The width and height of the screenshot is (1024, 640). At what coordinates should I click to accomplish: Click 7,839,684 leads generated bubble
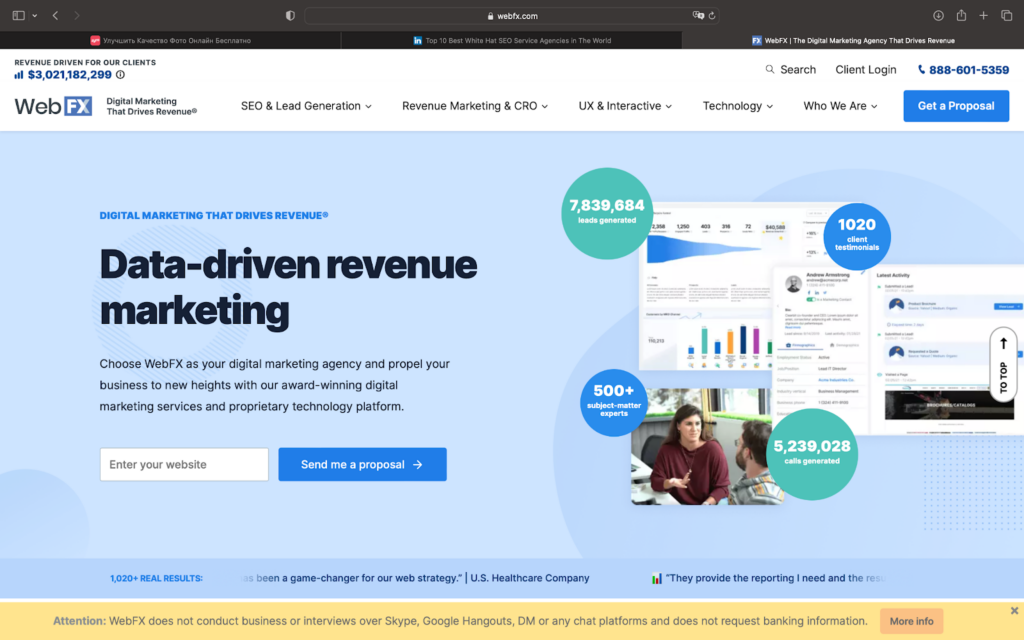point(607,213)
